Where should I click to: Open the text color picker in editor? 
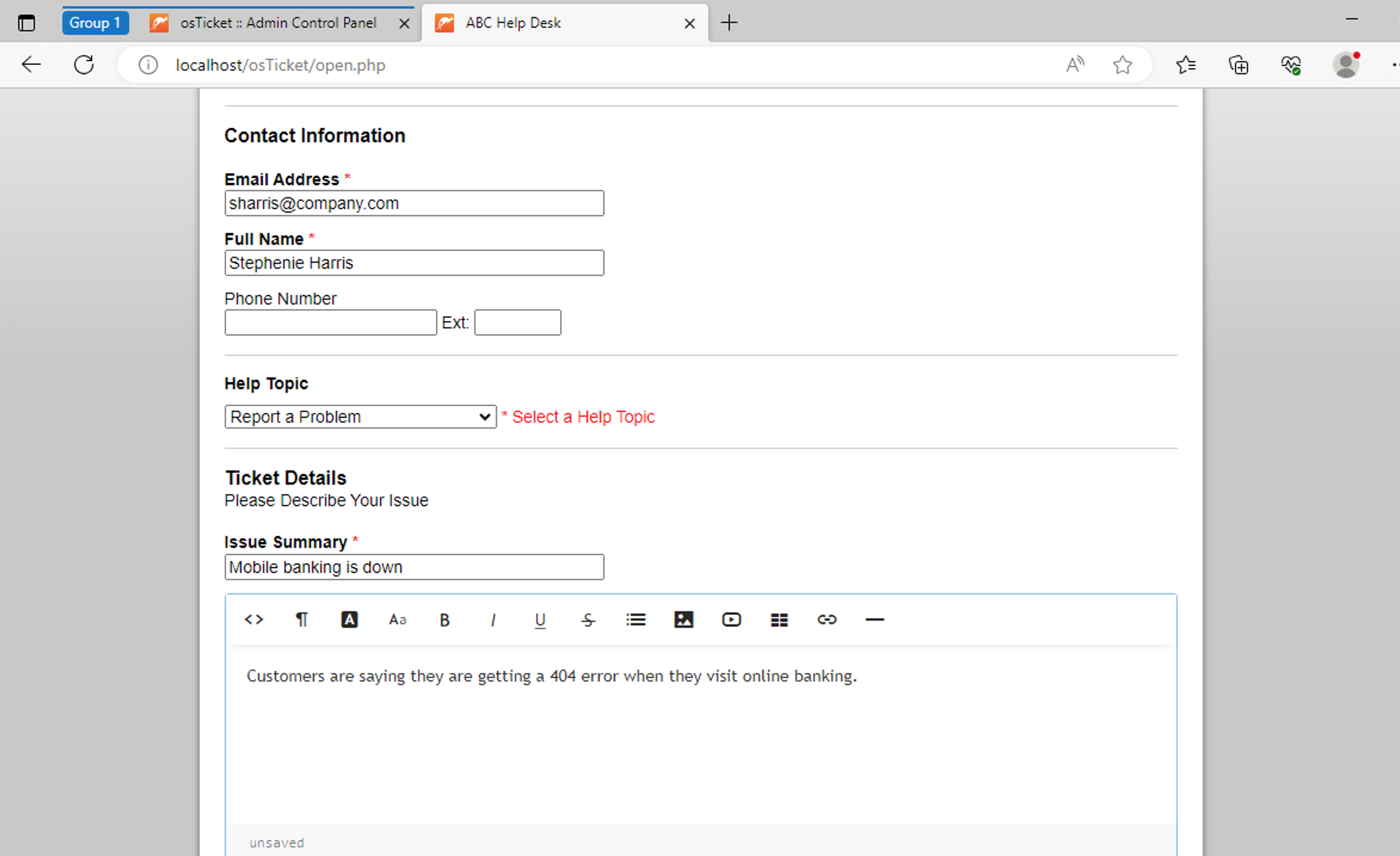point(349,620)
